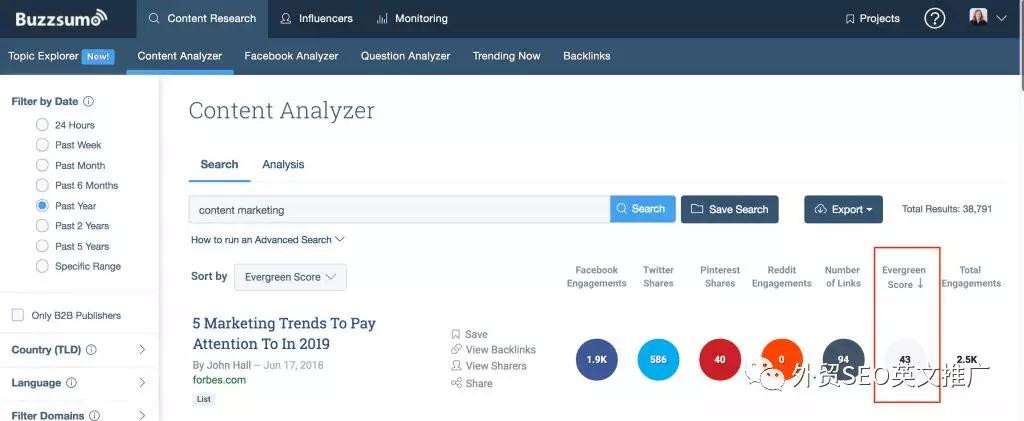Select the Past 2 Years filter

pyautogui.click(x=42, y=226)
